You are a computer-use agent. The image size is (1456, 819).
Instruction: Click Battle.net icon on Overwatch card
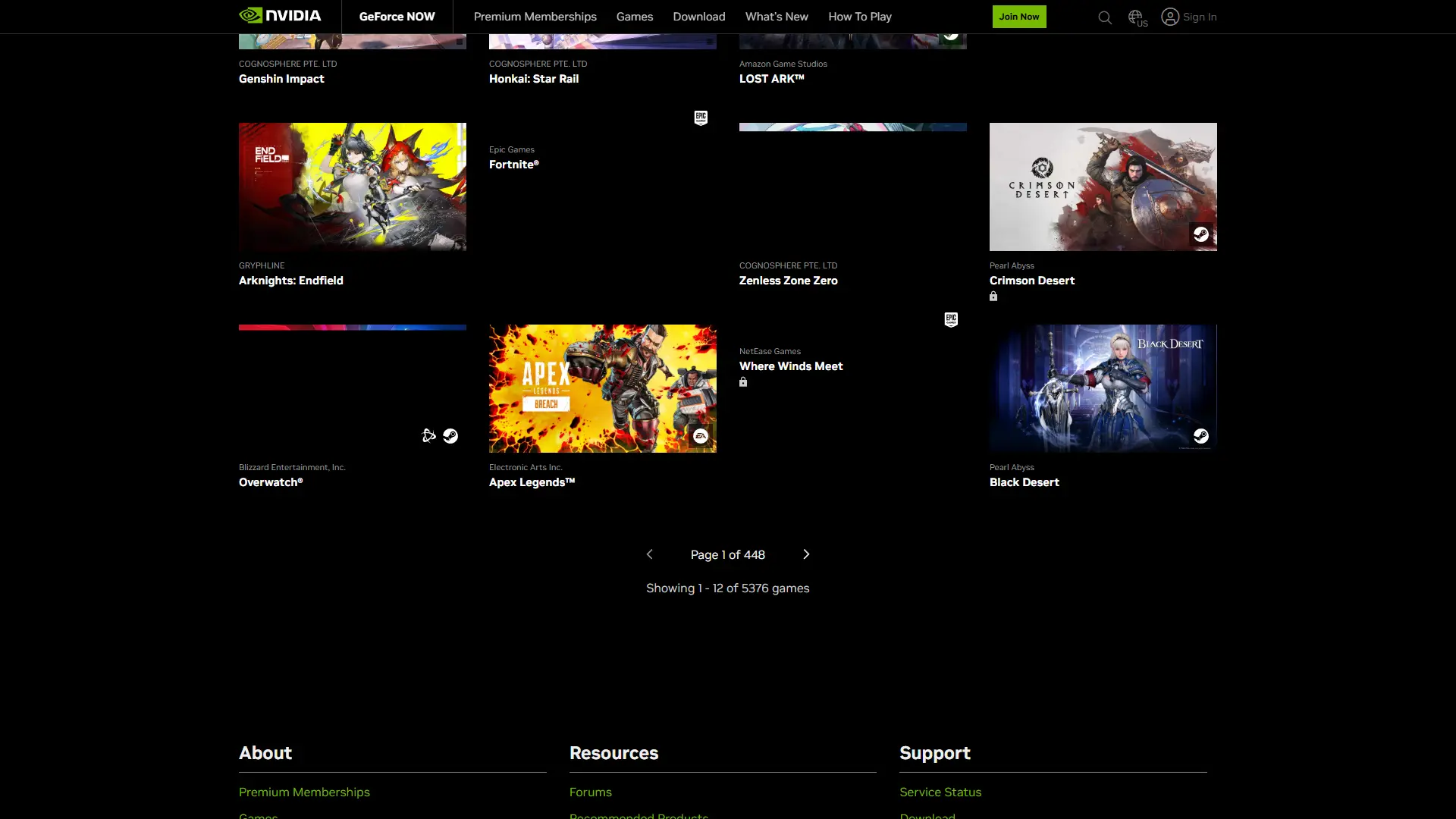[x=428, y=436]
